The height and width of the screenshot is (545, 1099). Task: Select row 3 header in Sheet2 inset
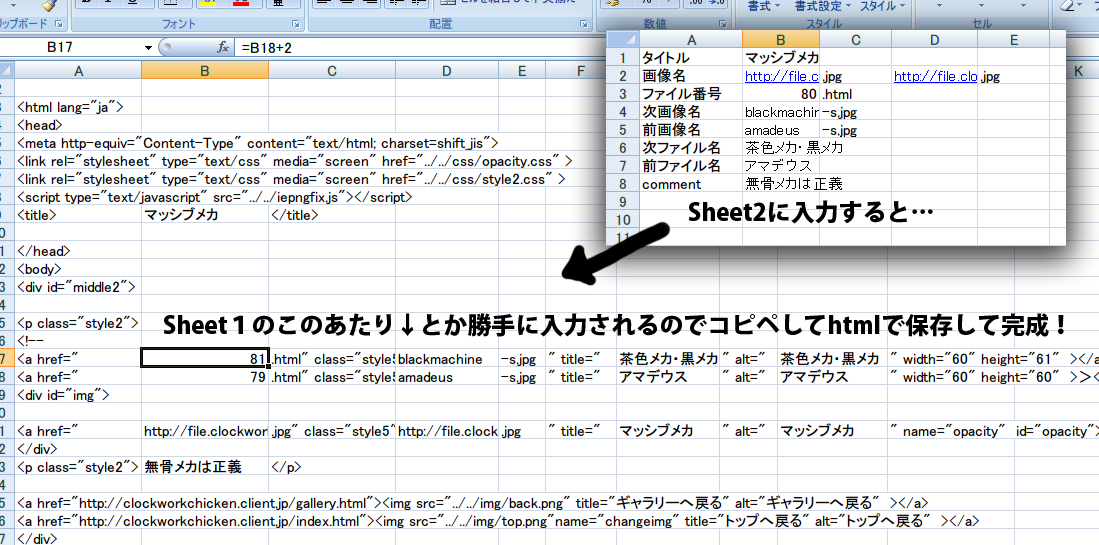622,94
